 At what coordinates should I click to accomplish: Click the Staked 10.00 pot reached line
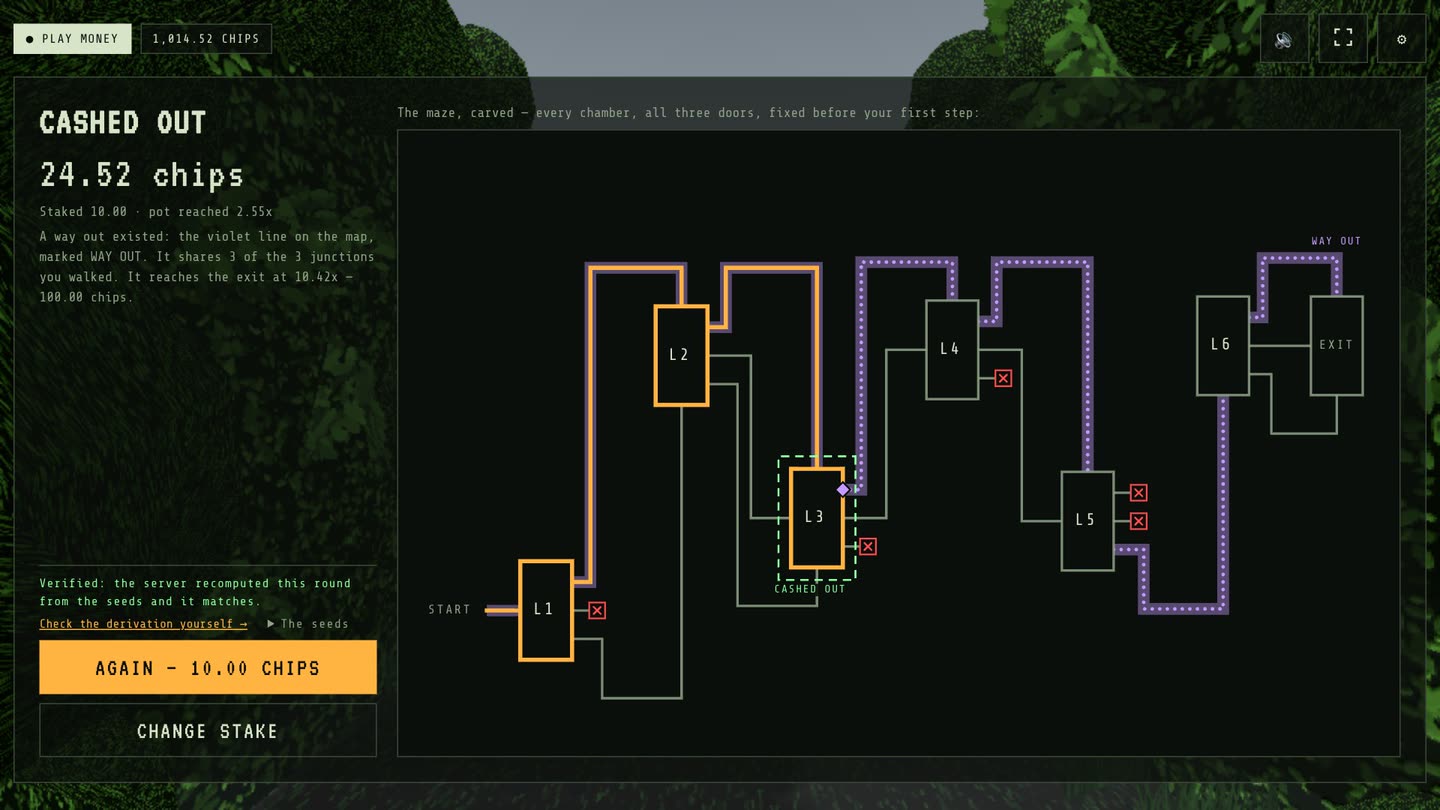(156, 212)
